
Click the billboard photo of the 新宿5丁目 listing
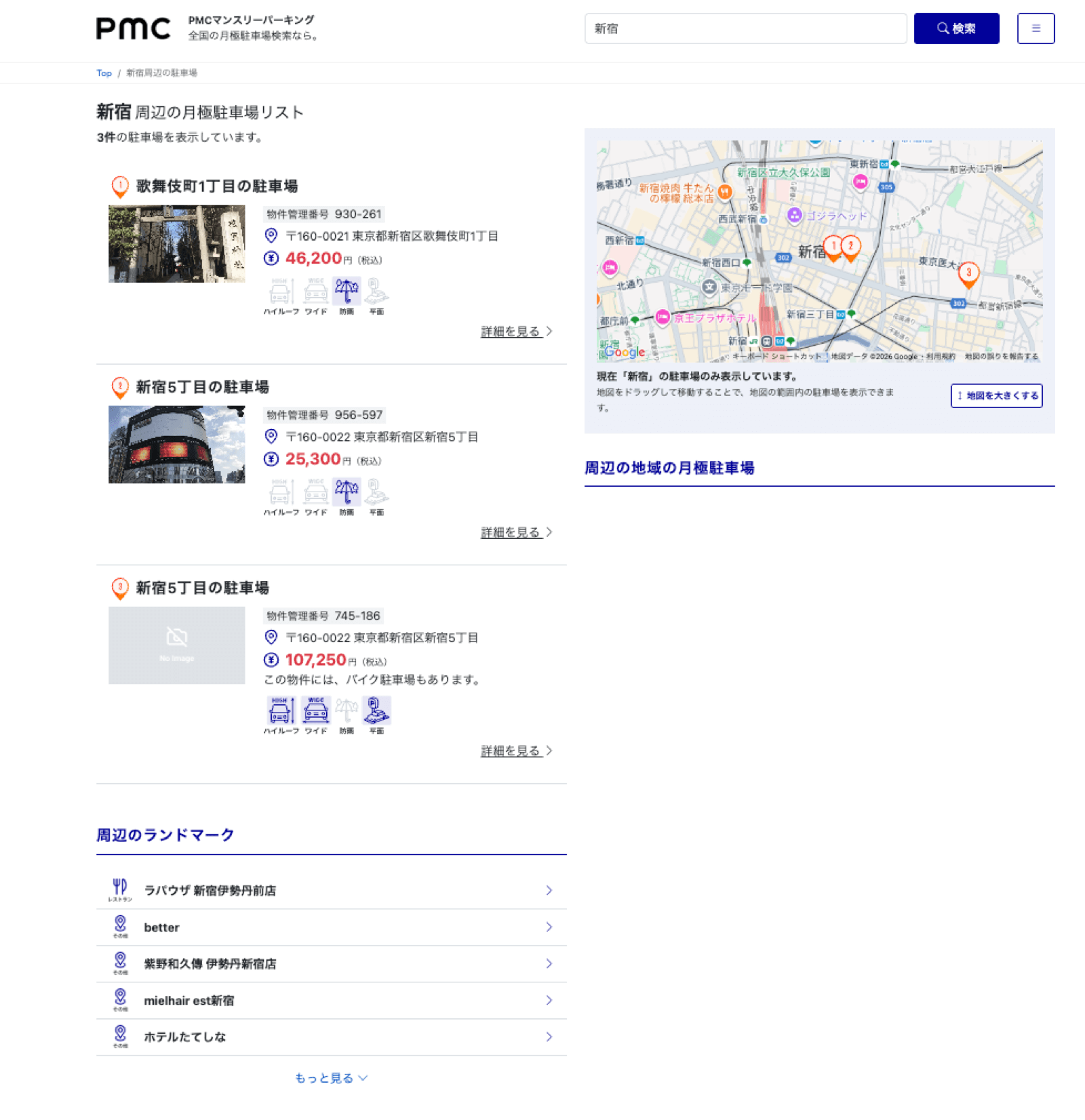(176, 443)
